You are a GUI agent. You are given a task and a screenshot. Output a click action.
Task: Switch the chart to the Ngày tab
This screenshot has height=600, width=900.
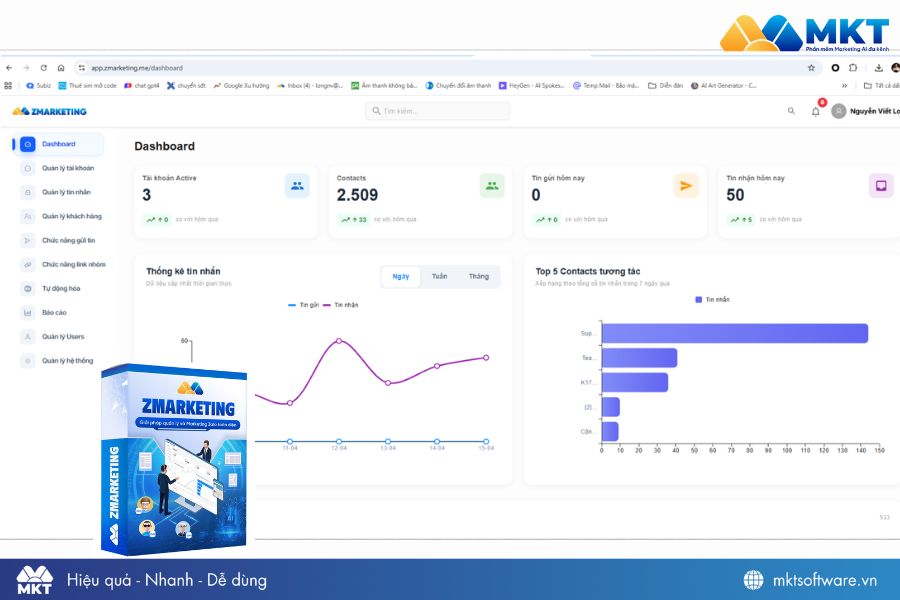point(401,276)
